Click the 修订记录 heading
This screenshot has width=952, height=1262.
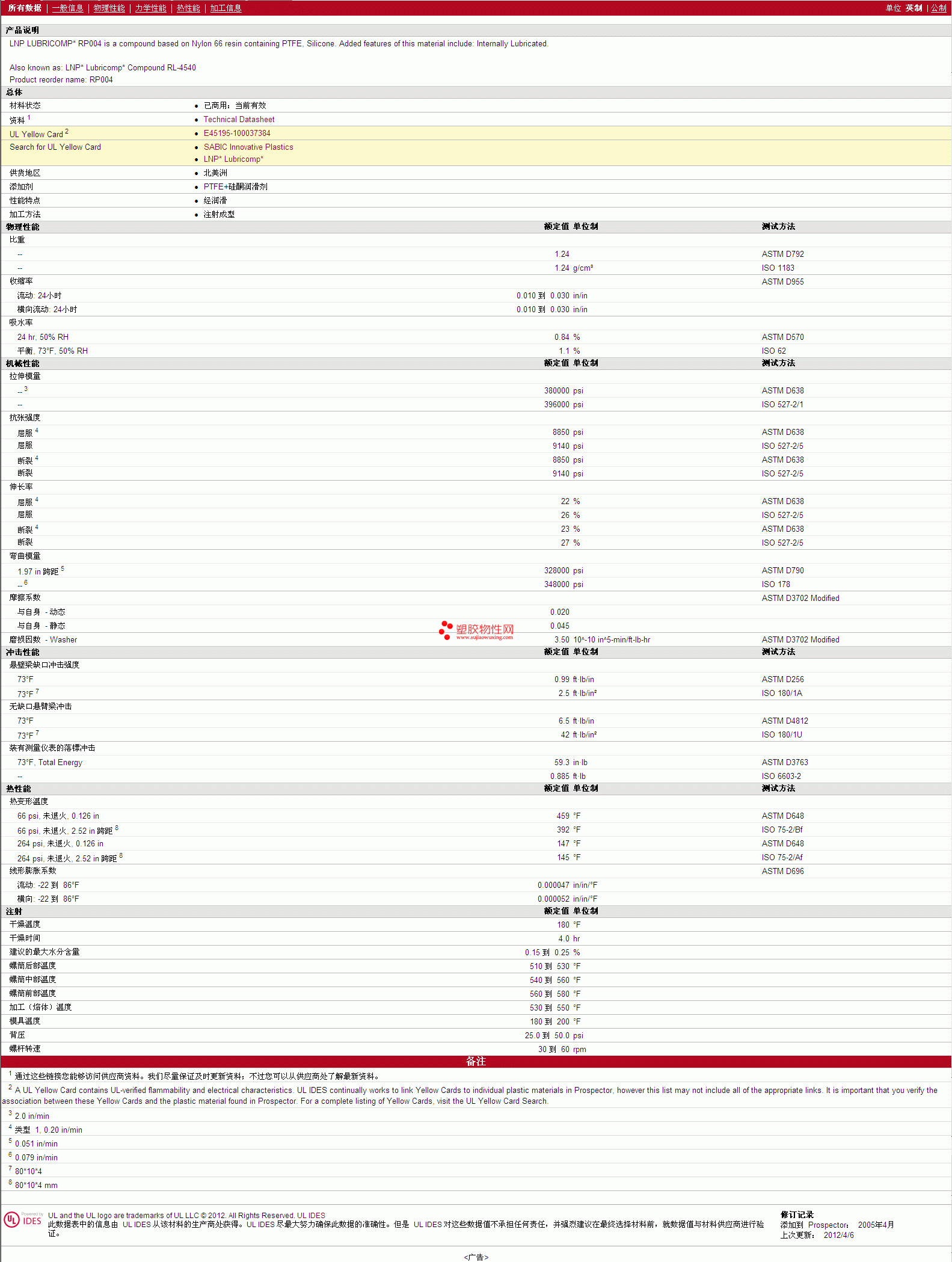click(797, 1215)
